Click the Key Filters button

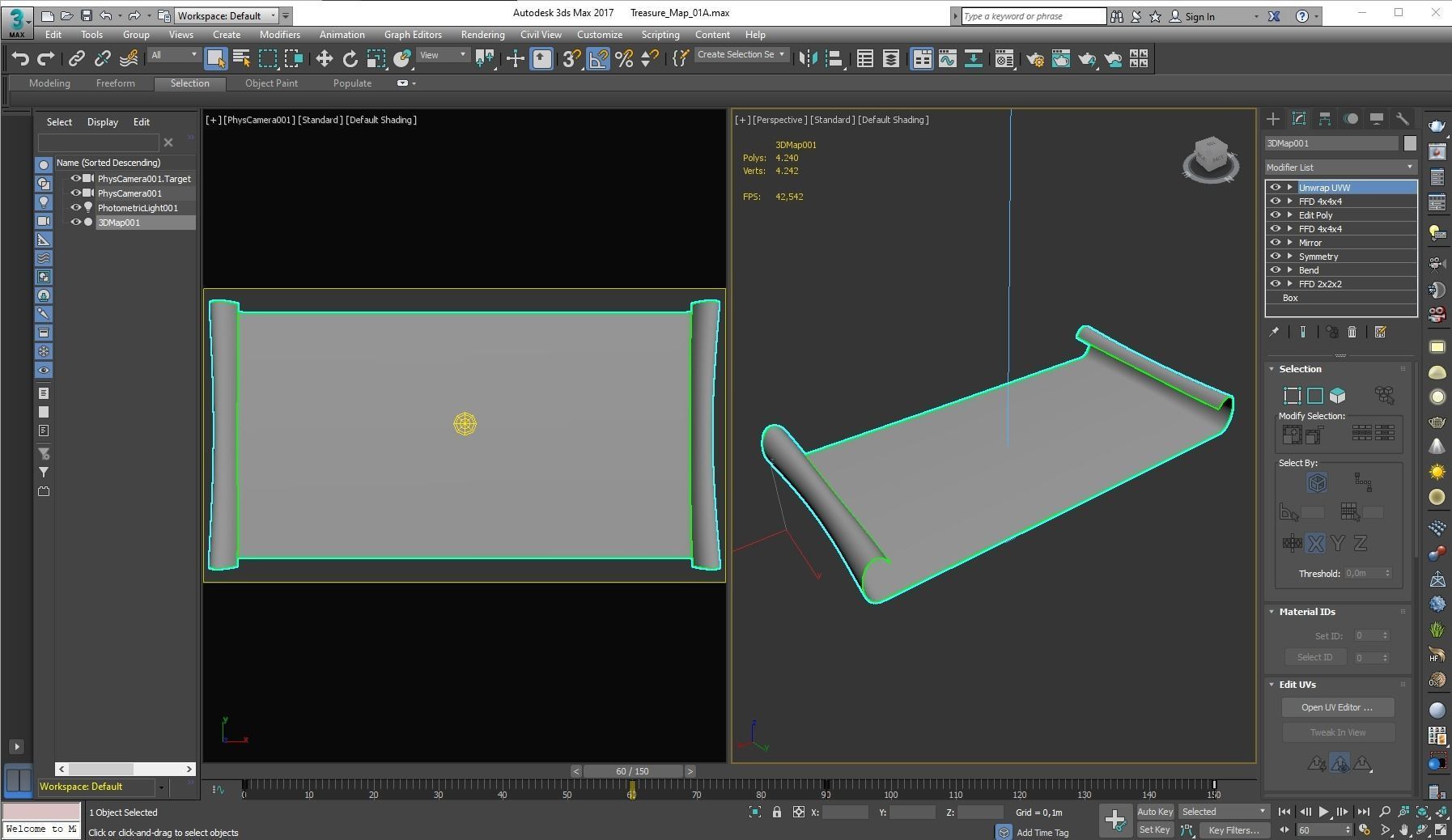point(1233,830)
